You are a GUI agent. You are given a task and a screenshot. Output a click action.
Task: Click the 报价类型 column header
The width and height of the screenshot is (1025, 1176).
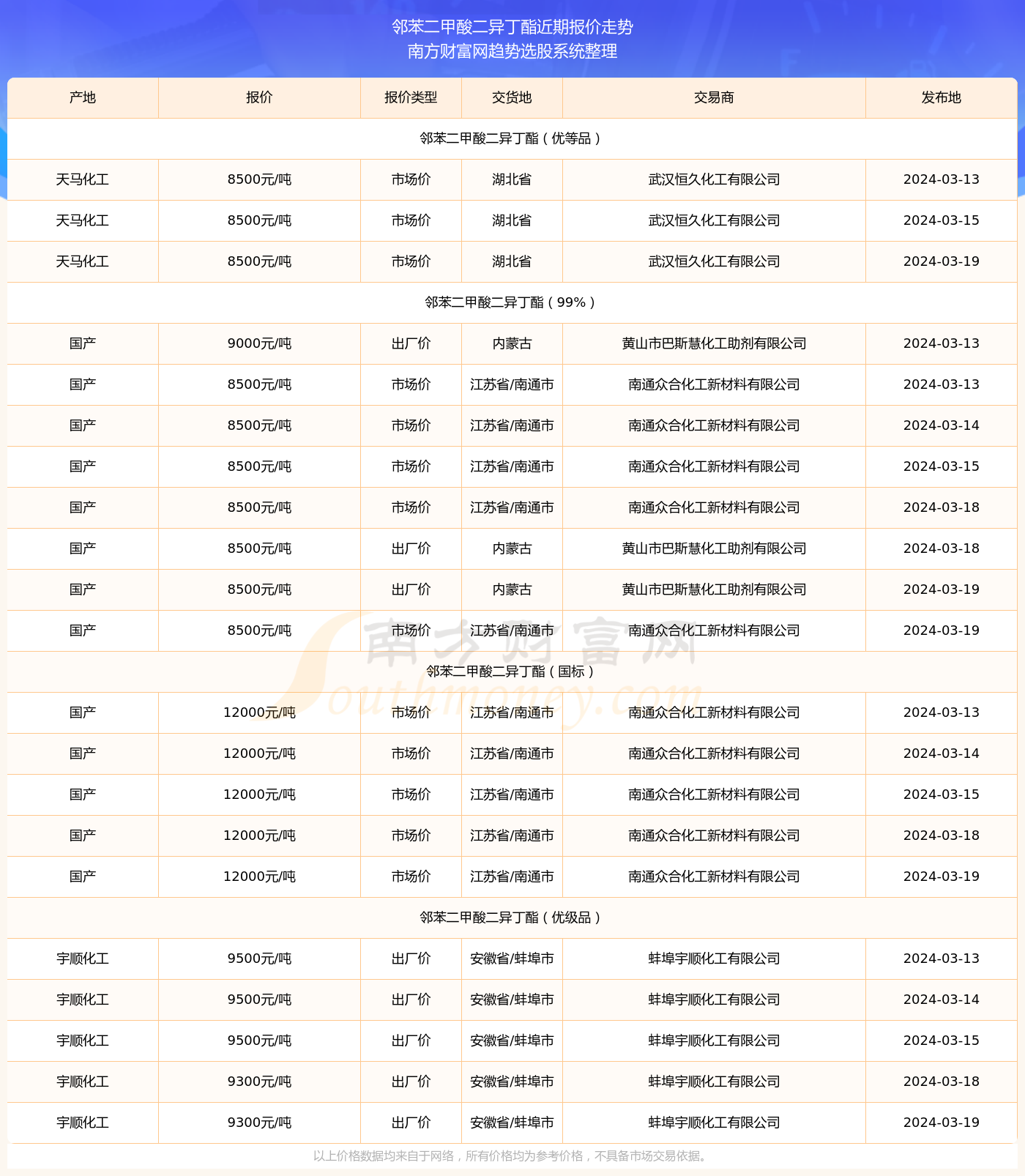coord(411,97)
